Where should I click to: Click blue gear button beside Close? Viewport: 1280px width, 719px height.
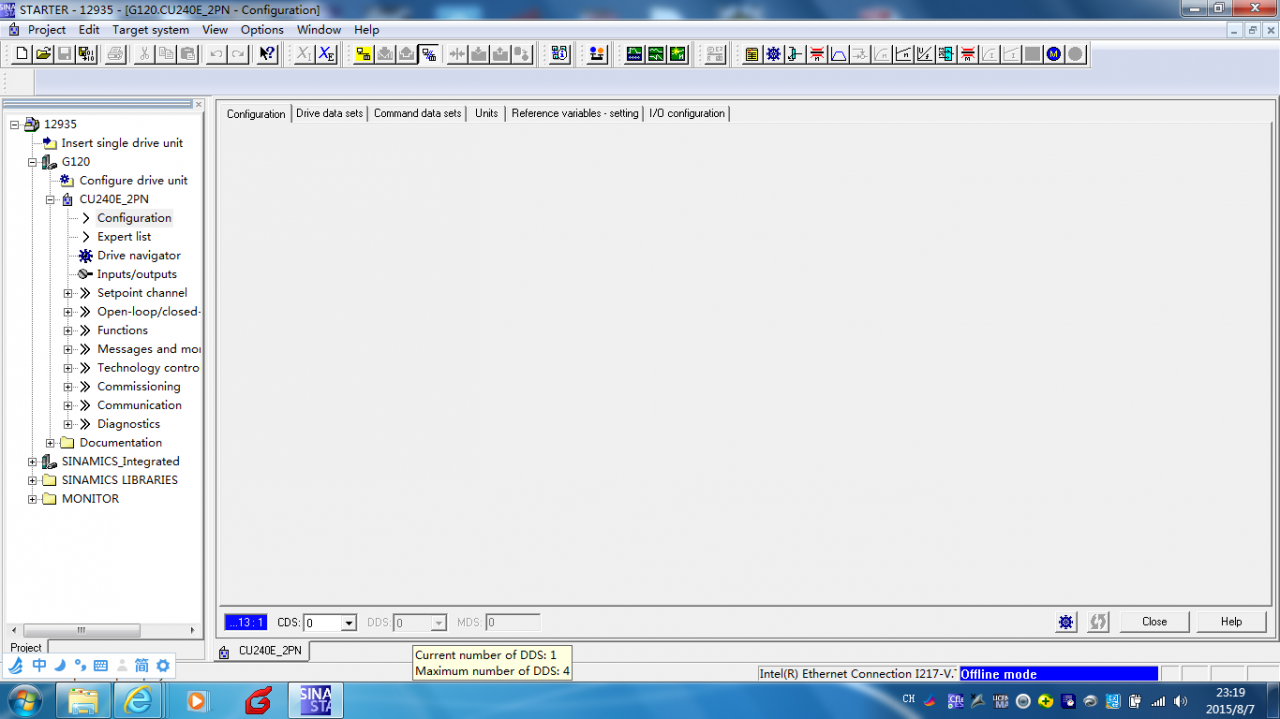coord(1066,622)
